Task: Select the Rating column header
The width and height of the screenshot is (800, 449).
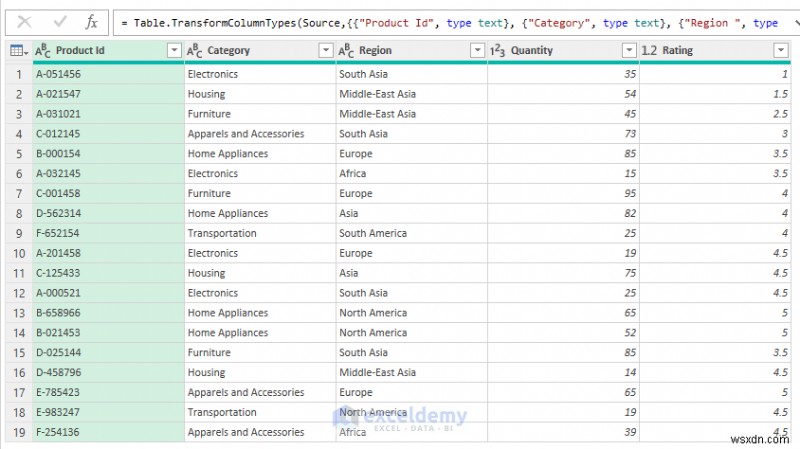Action: click(x=715, y=51)
